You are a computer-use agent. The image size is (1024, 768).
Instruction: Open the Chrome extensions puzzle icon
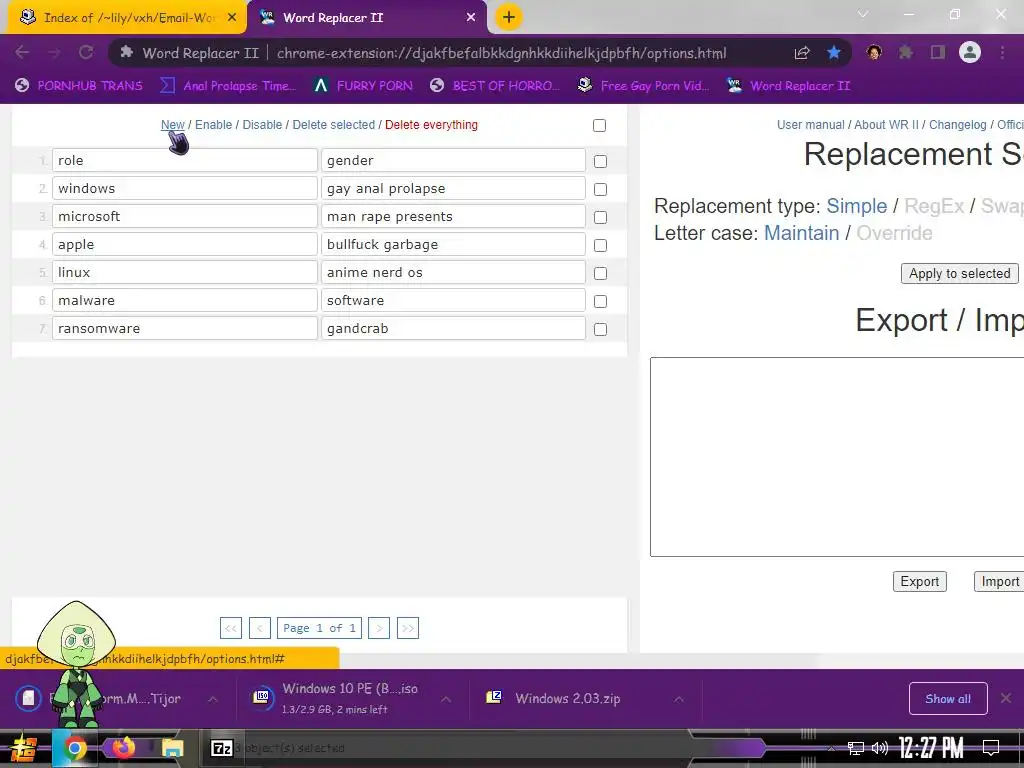906,52
